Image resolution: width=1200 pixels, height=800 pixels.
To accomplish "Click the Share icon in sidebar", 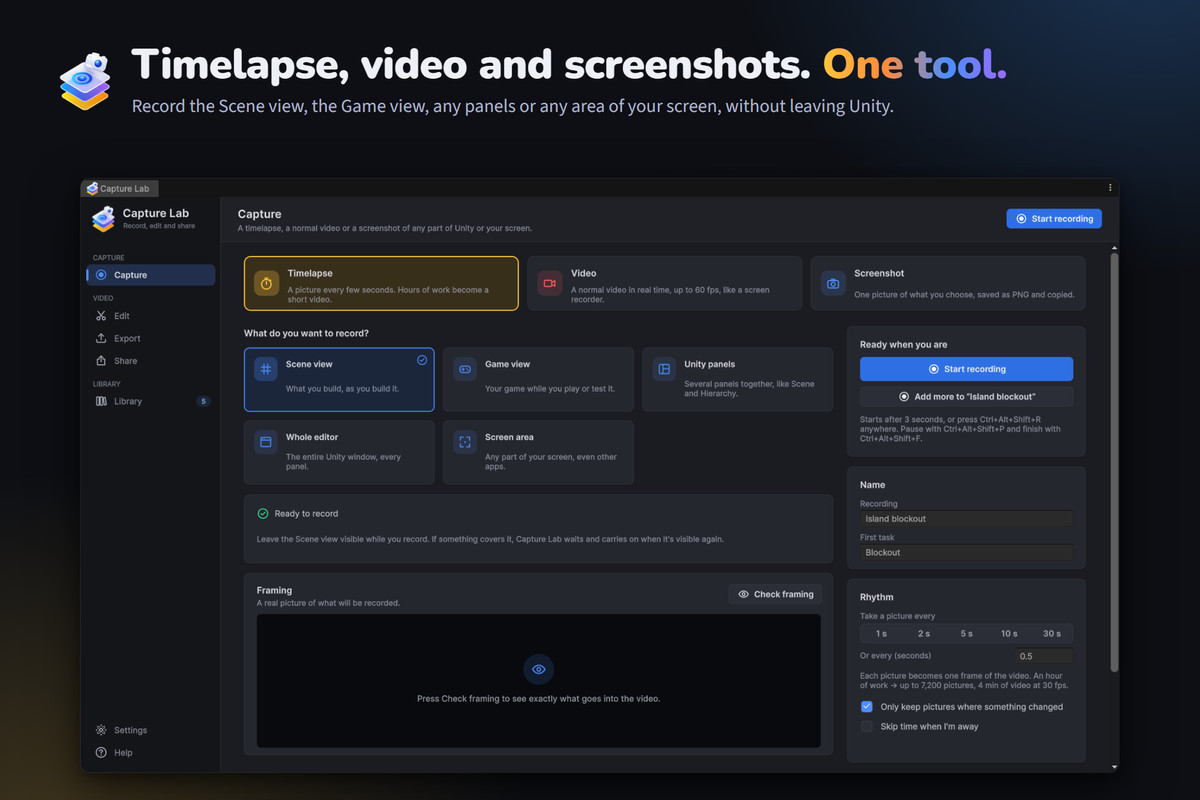I will point(101,361).
